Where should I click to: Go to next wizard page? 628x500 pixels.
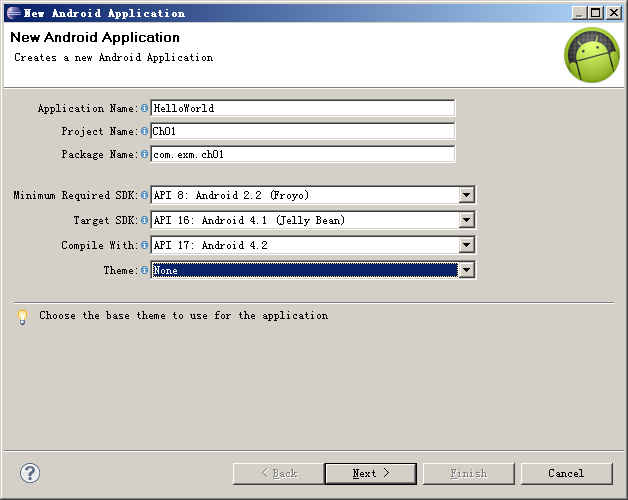coord(370,474)
